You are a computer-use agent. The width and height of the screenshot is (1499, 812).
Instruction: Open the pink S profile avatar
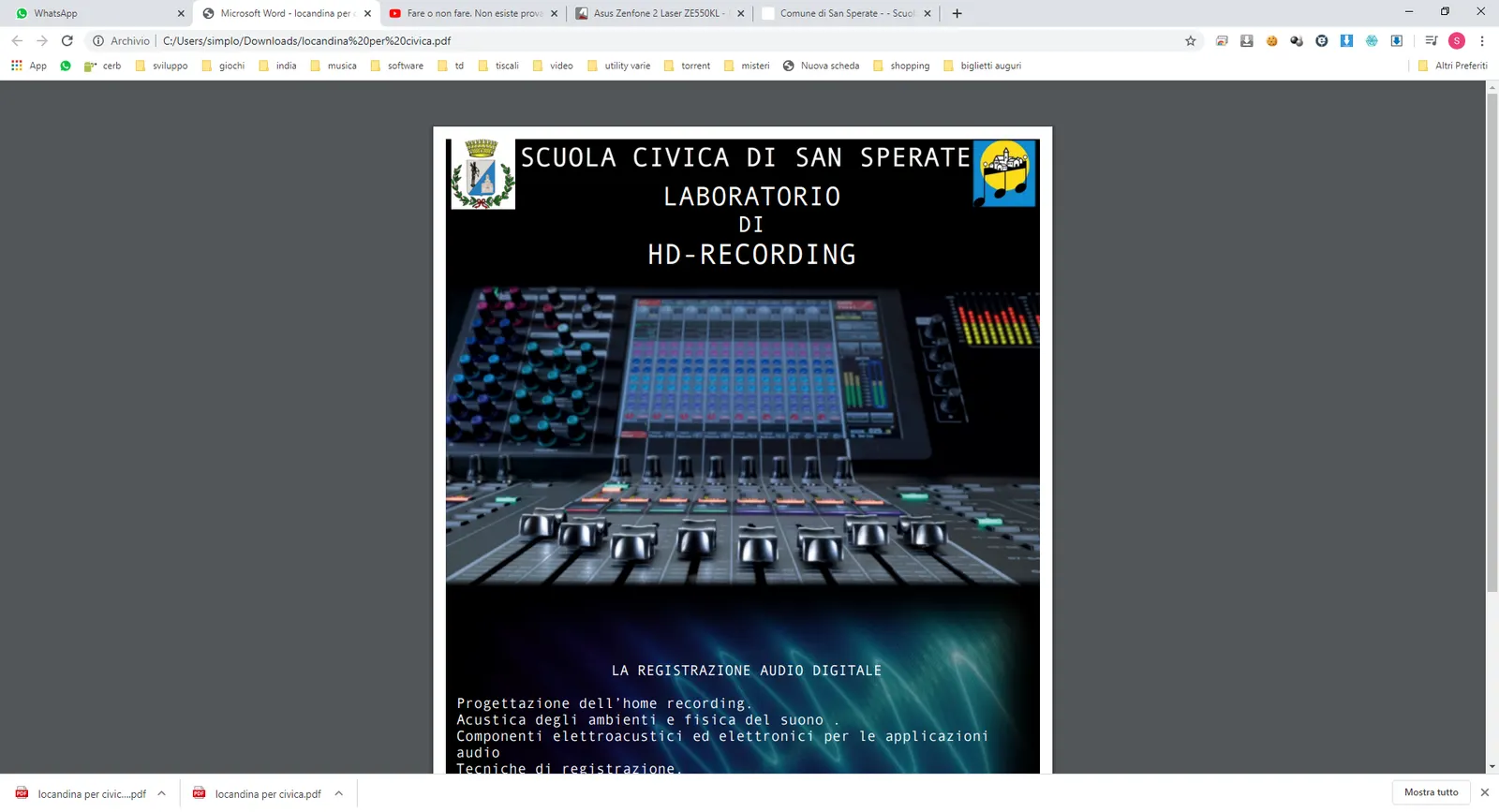click(x=1457, y=41)
